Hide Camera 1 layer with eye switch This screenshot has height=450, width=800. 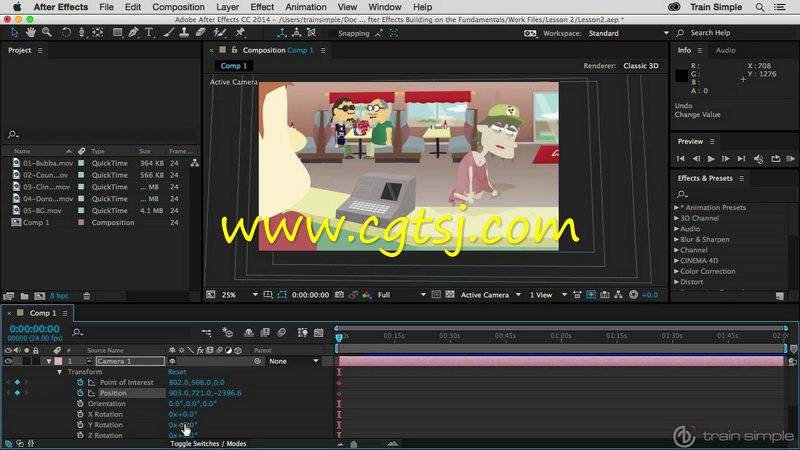(x=8, y=361)
